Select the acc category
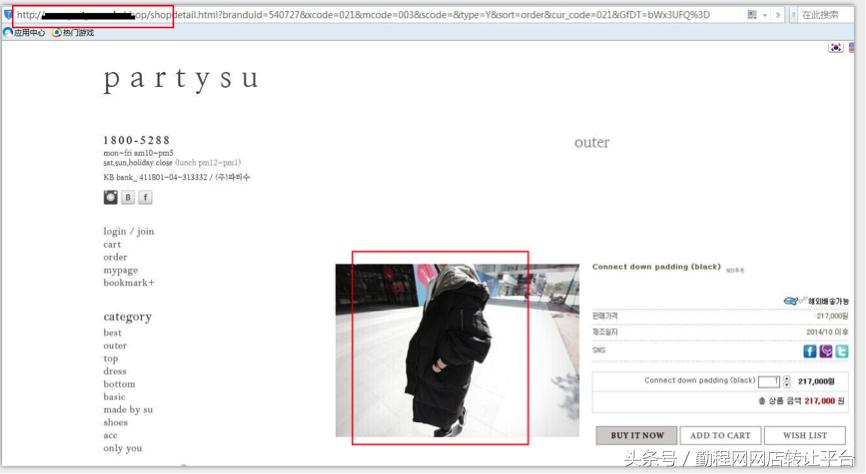Screen dimensions: 866x474 (110, 435)
